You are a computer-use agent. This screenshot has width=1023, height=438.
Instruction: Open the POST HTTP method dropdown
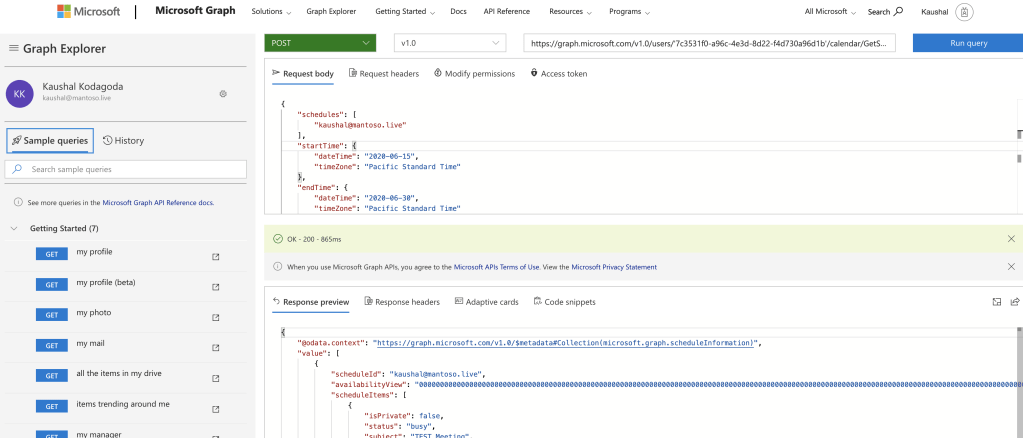point(320,43)
